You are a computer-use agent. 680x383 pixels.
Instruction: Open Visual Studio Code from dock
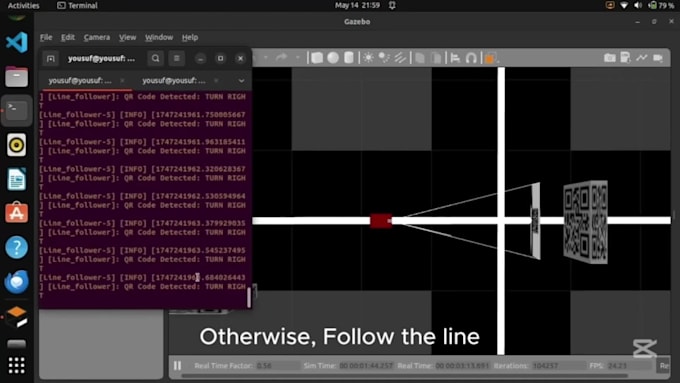click(16, 42)
